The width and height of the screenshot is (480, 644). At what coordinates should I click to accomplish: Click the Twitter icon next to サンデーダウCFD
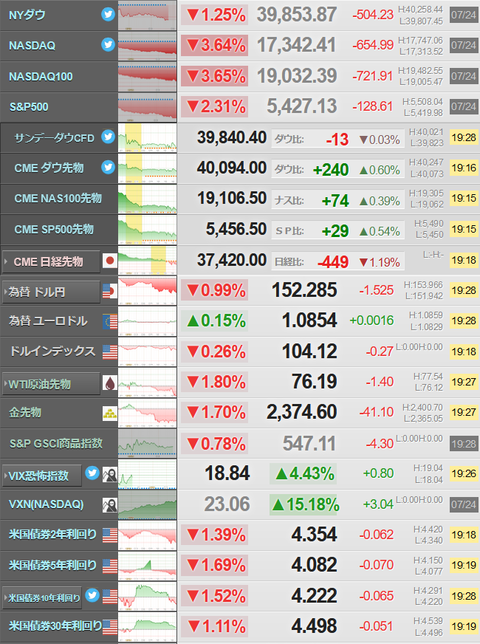point(108,136)
